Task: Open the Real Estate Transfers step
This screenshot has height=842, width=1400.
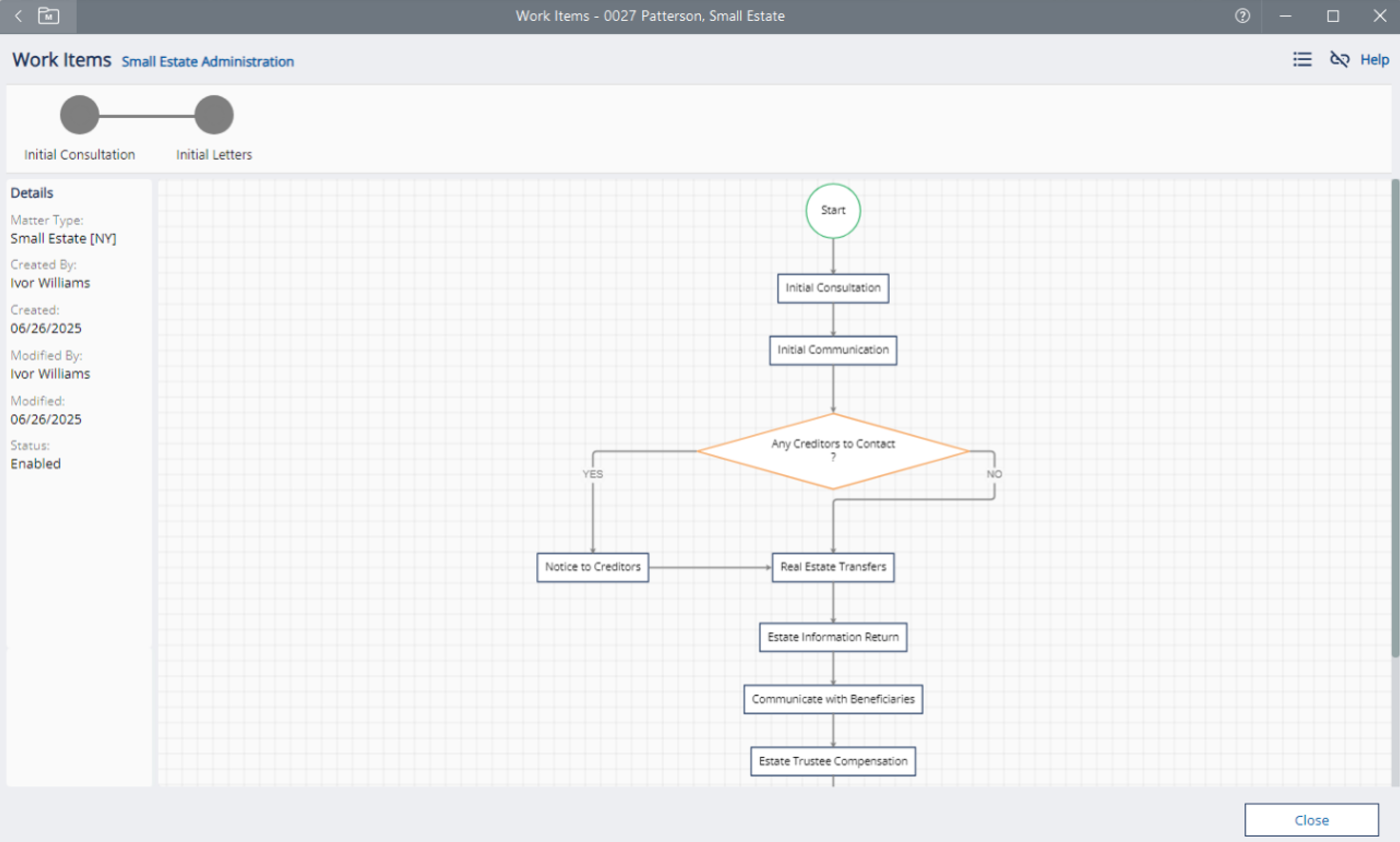Action: click(833, 567)
